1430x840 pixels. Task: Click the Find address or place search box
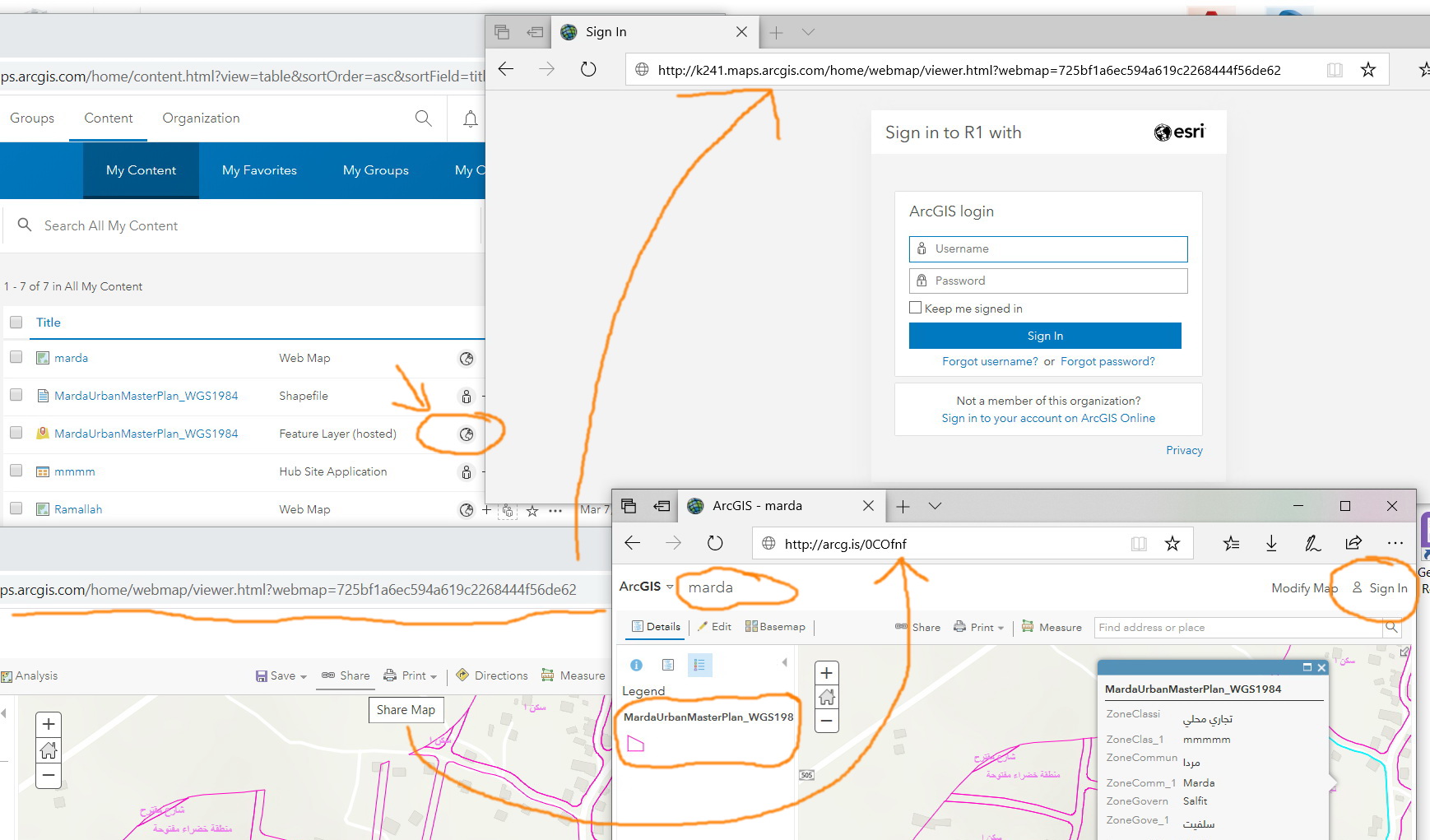coord(1239,627)
